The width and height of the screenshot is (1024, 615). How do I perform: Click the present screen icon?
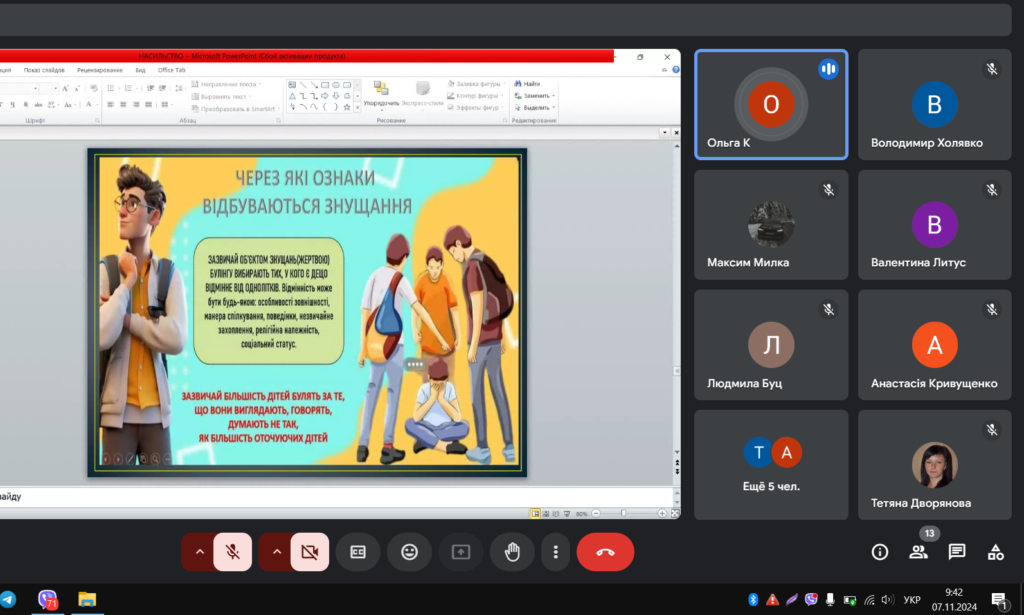point(461,551)
